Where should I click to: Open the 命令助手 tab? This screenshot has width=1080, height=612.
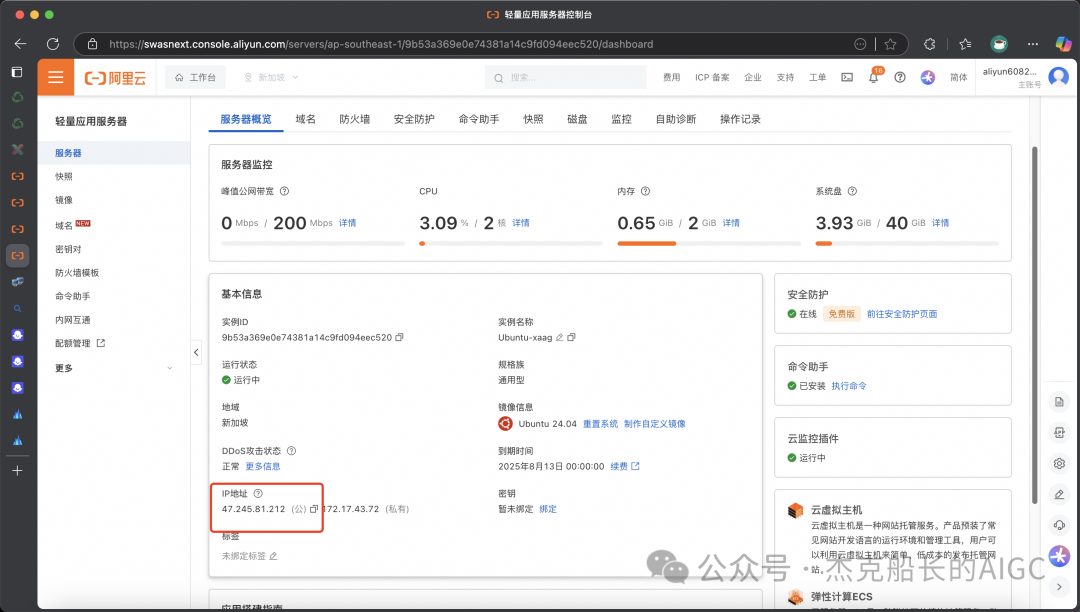(x=479, y=119)
